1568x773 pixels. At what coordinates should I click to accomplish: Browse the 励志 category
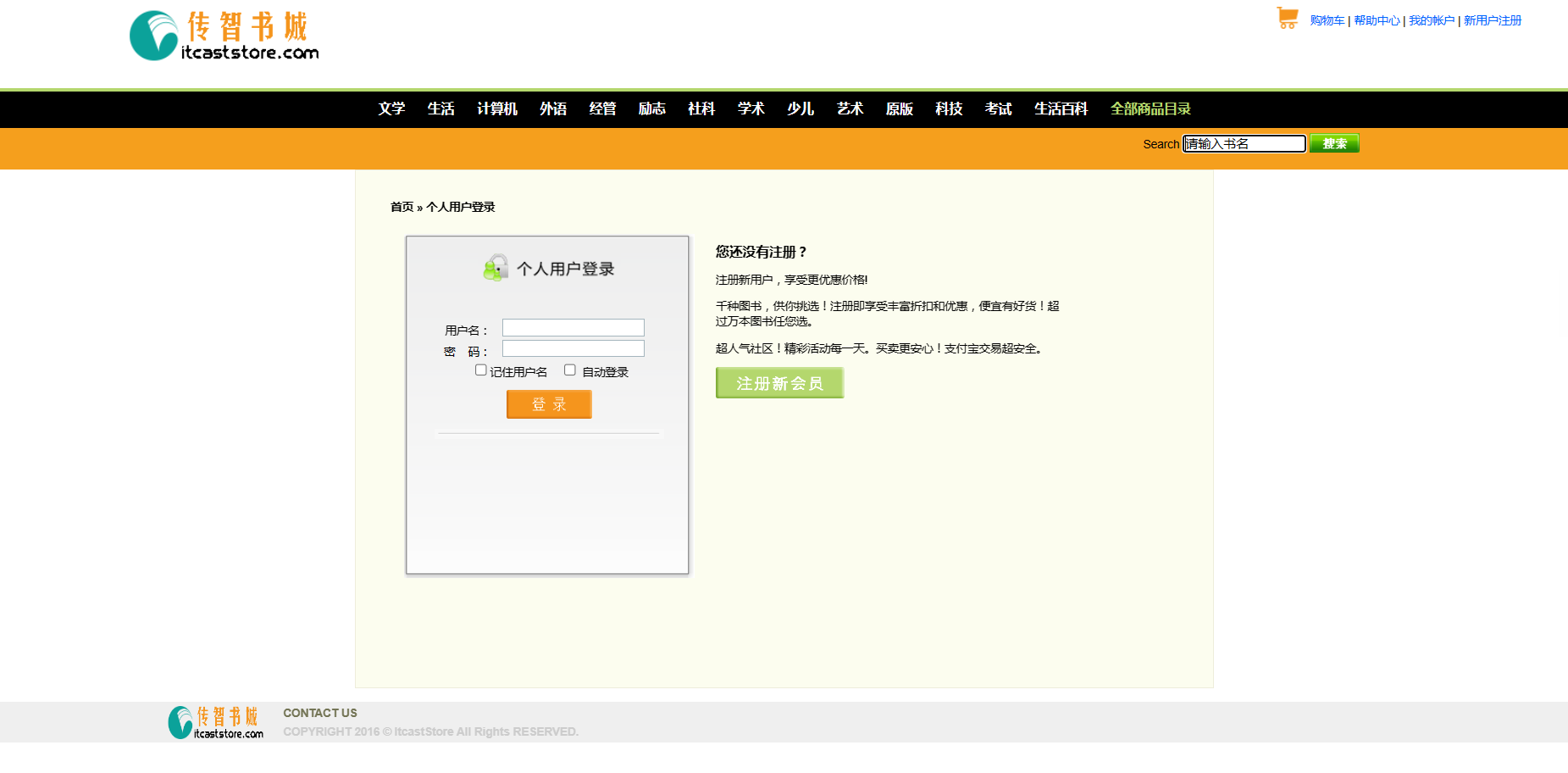(652, 108)
